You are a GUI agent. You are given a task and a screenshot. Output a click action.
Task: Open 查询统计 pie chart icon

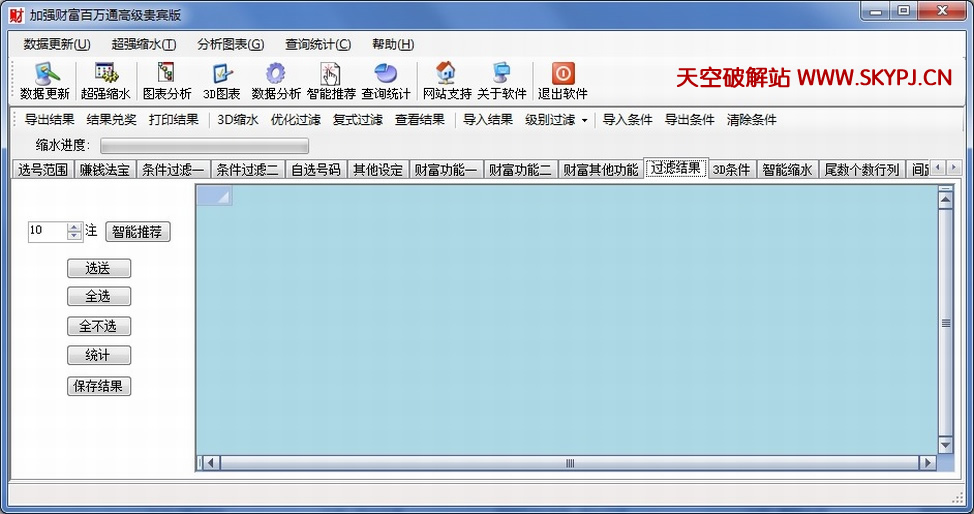pyautogui.click(x=386, y=75)
